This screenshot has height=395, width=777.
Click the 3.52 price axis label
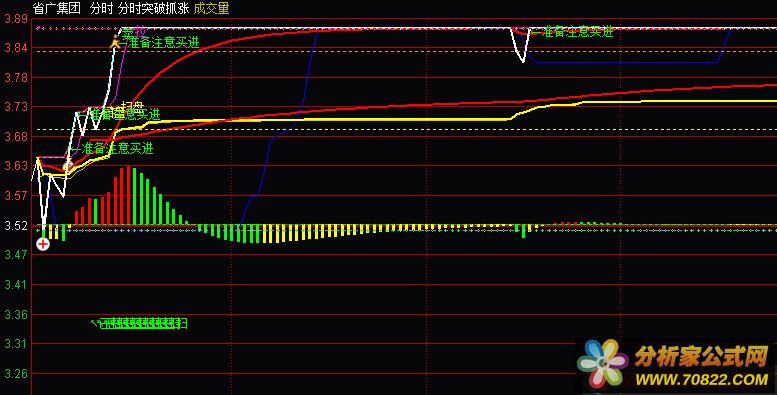pyautogui.click(x=15, y=226)
